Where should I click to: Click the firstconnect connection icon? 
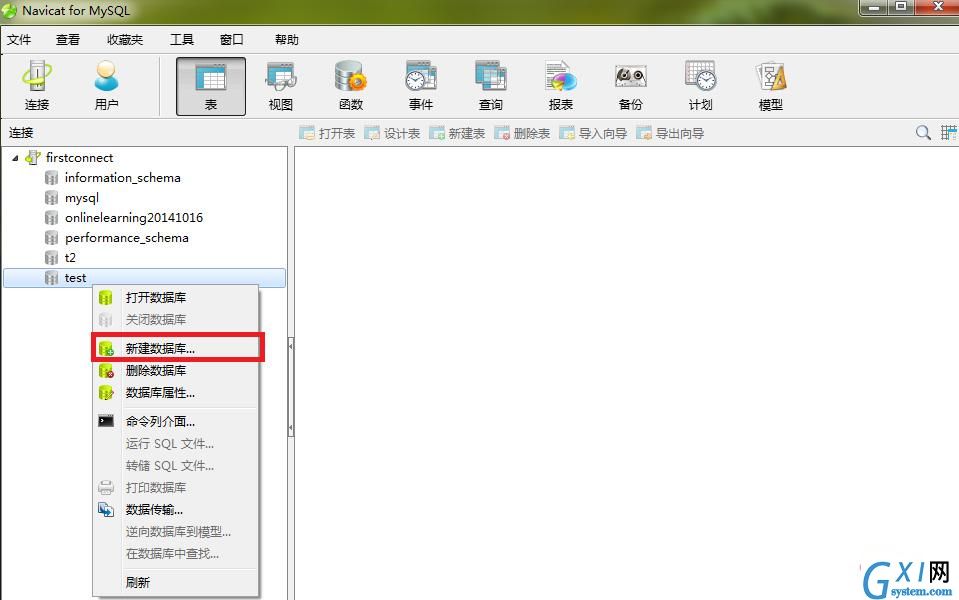[x=32, y=158]
